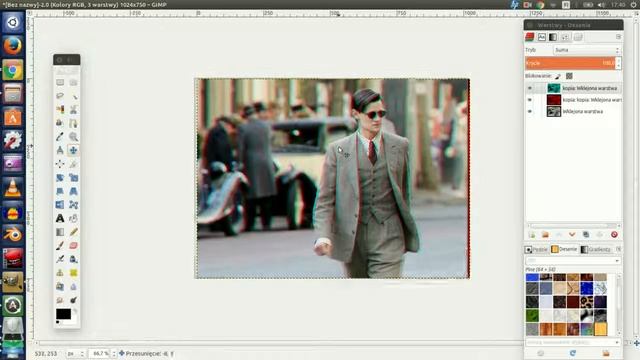
Task: Select the 'Wklejona warstwa' layer thumbnail
Action: click(x=554, y=111)
